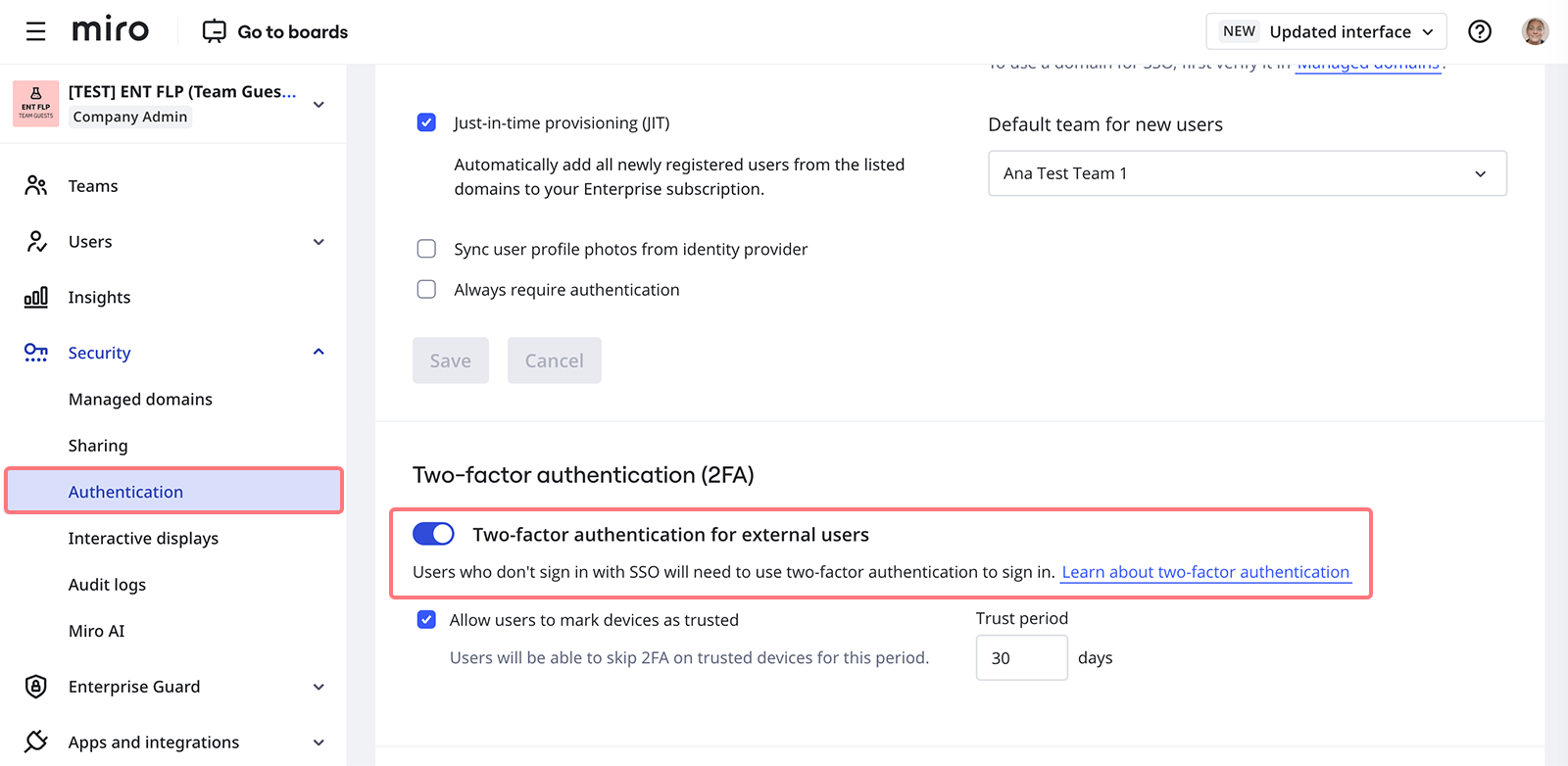Click Go to boards button
Viewport: 1568px width, 766px height.
pos(275,31)
